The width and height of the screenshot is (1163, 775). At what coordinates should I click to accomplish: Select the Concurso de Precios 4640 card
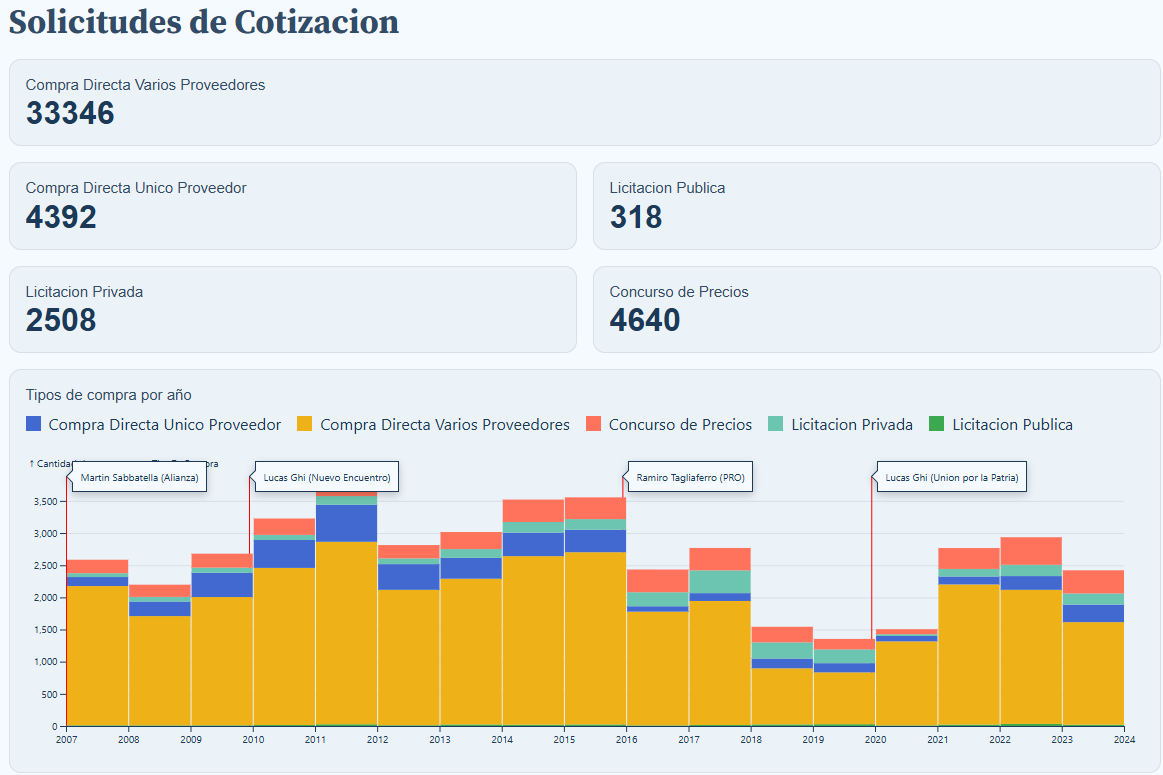877,309
